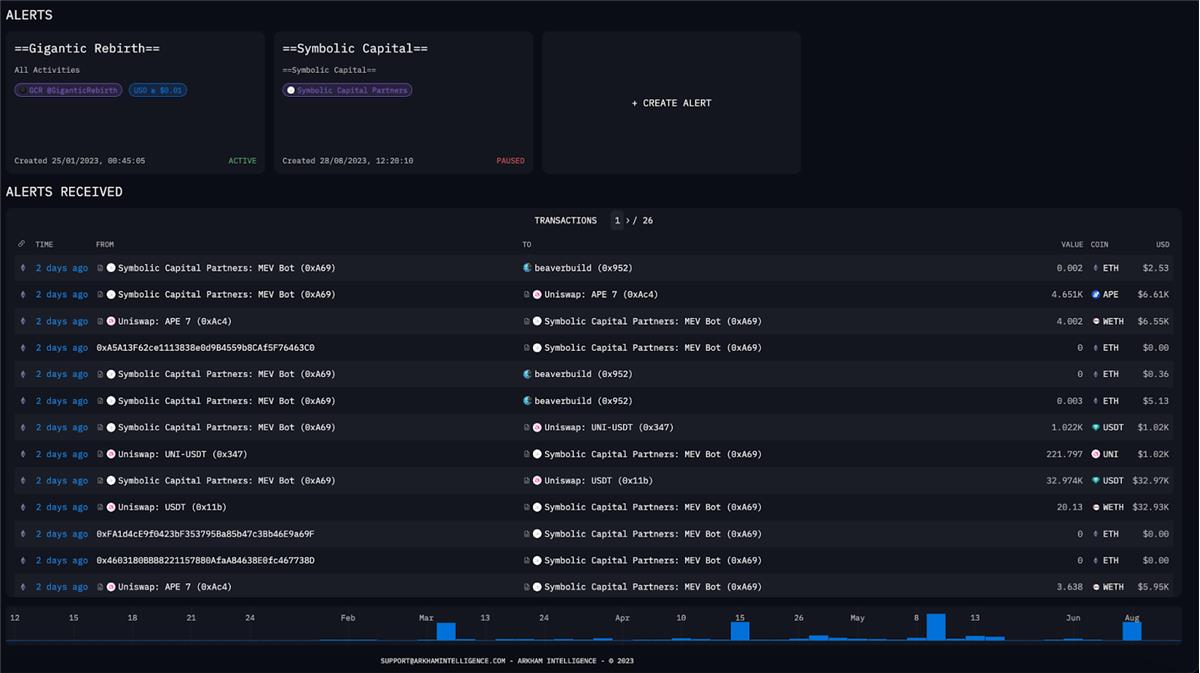Viewport: 1200px width, 673px height.
Task: Sort the table by the USD column header
Action: (1162, 244)
